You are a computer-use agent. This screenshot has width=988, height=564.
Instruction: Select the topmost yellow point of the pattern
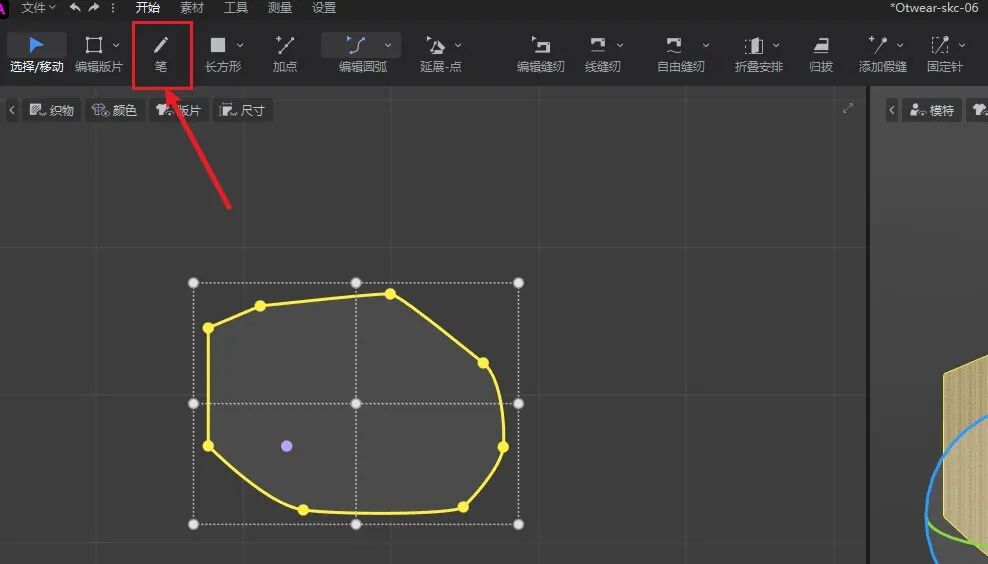click(391, 294)
